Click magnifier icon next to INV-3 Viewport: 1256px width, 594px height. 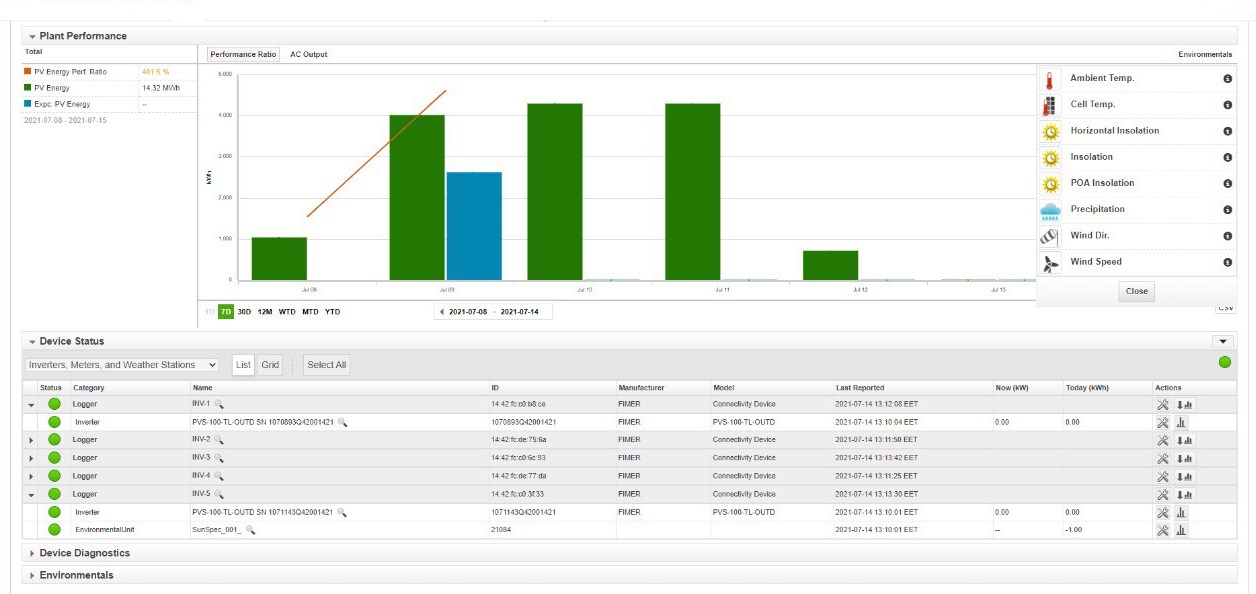[x=218, y=458]
